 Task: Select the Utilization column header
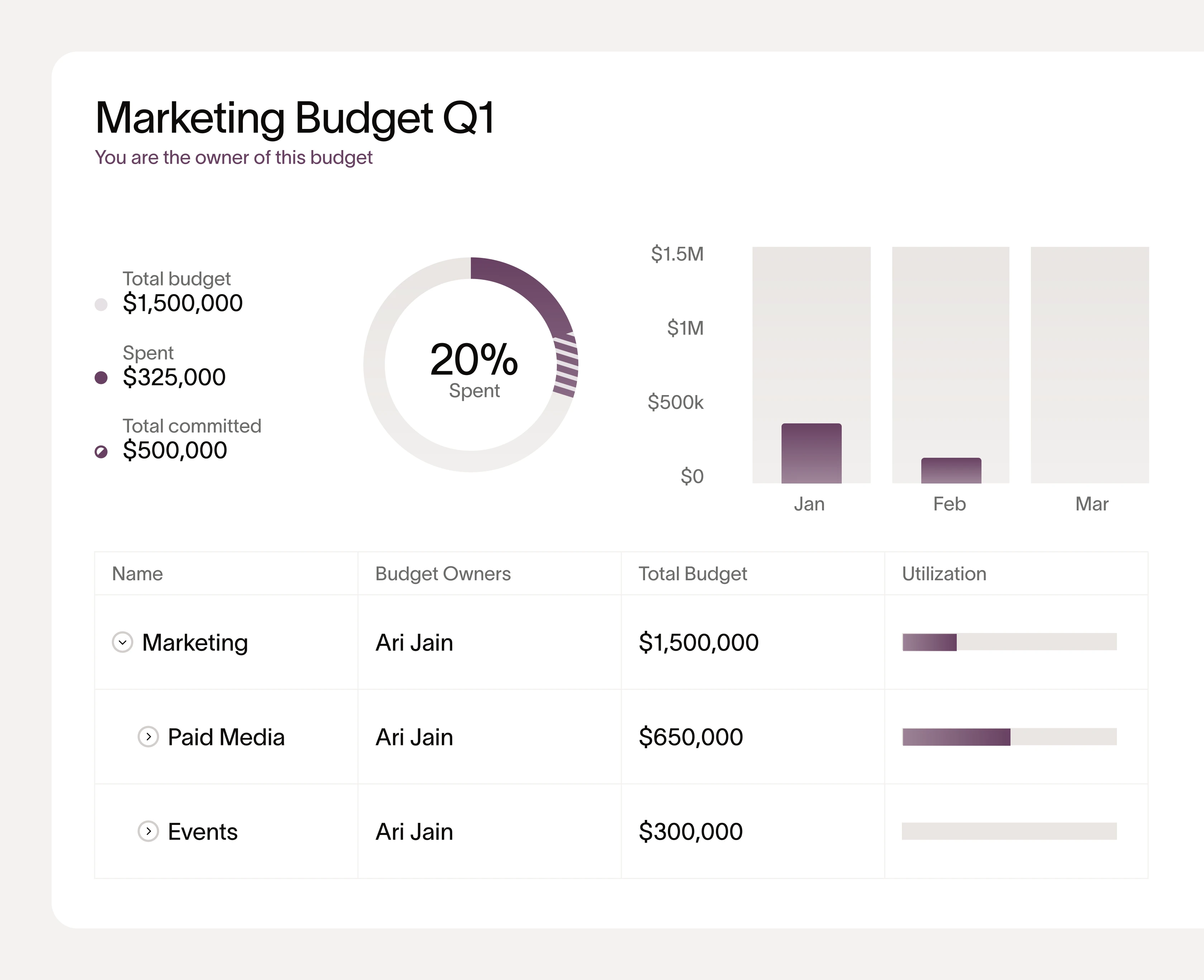pos(943,573)
